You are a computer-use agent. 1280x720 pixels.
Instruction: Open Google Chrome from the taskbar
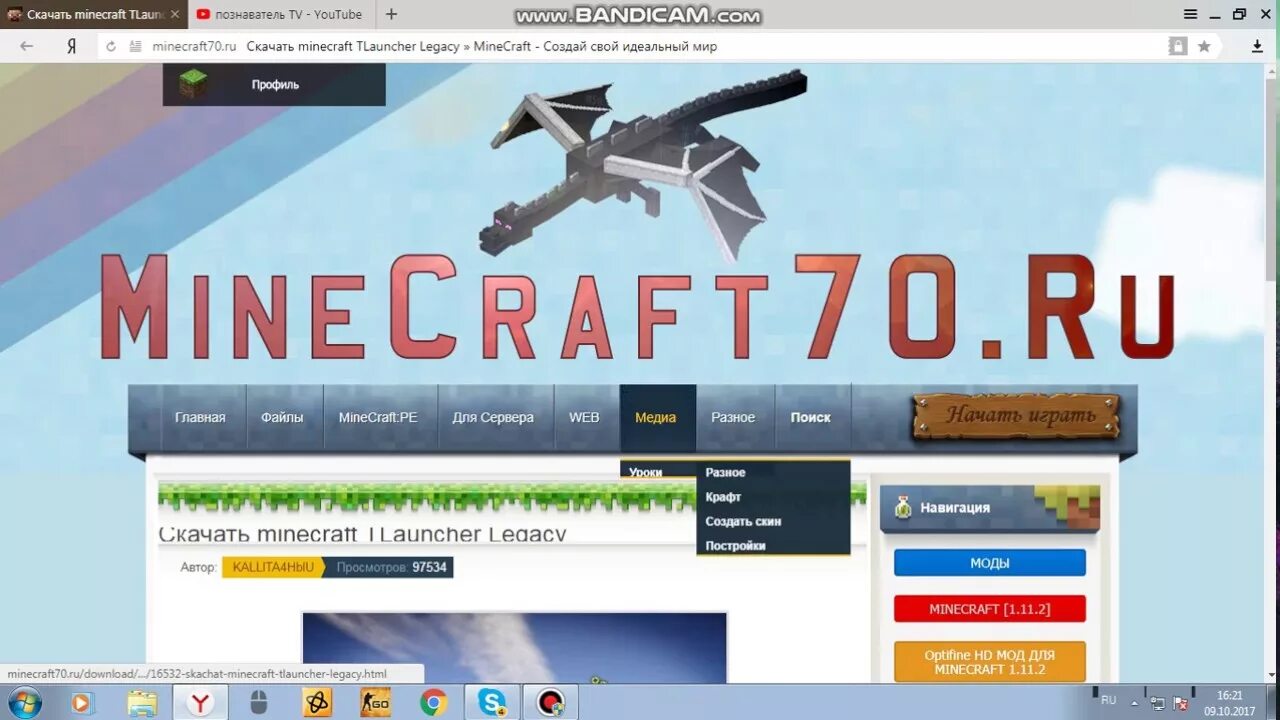click(x=433, y=703)
